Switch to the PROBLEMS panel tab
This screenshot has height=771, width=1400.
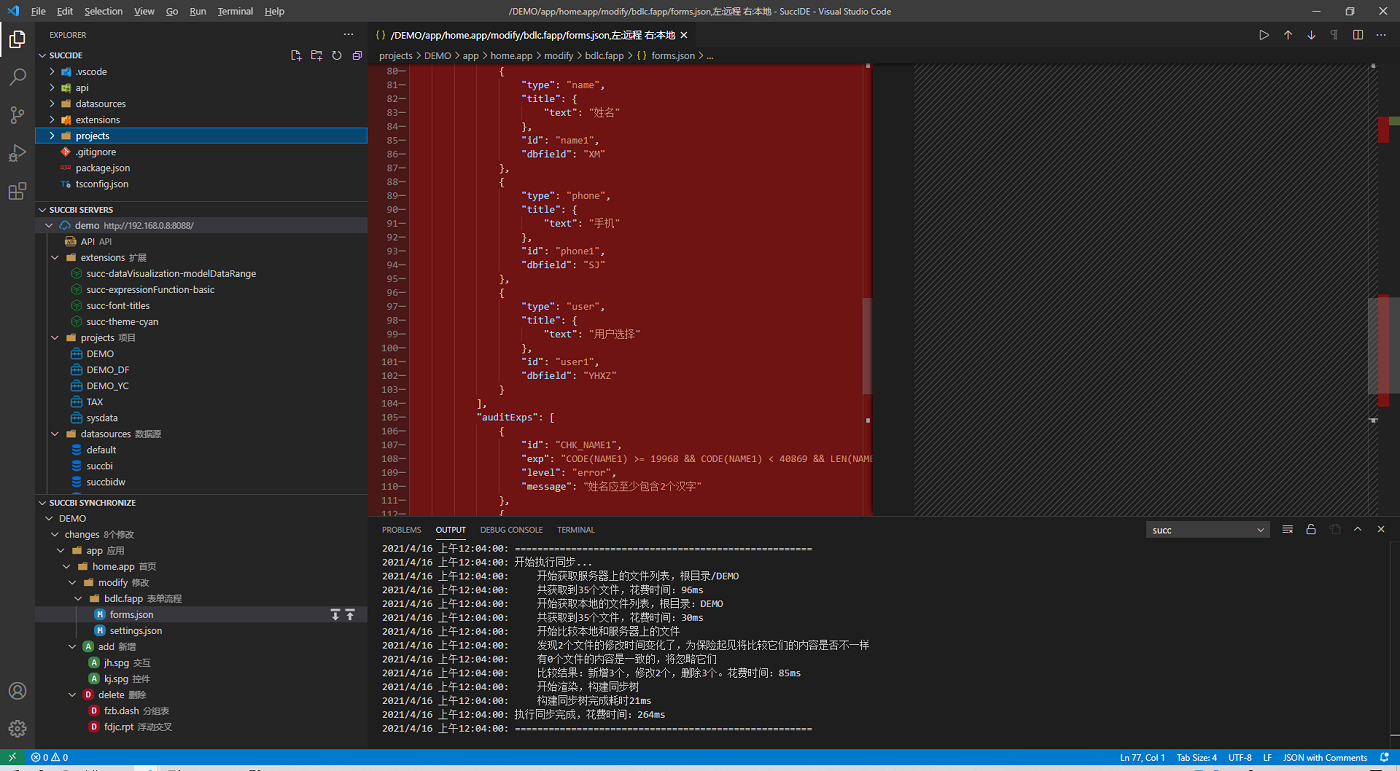pos(401,530)
